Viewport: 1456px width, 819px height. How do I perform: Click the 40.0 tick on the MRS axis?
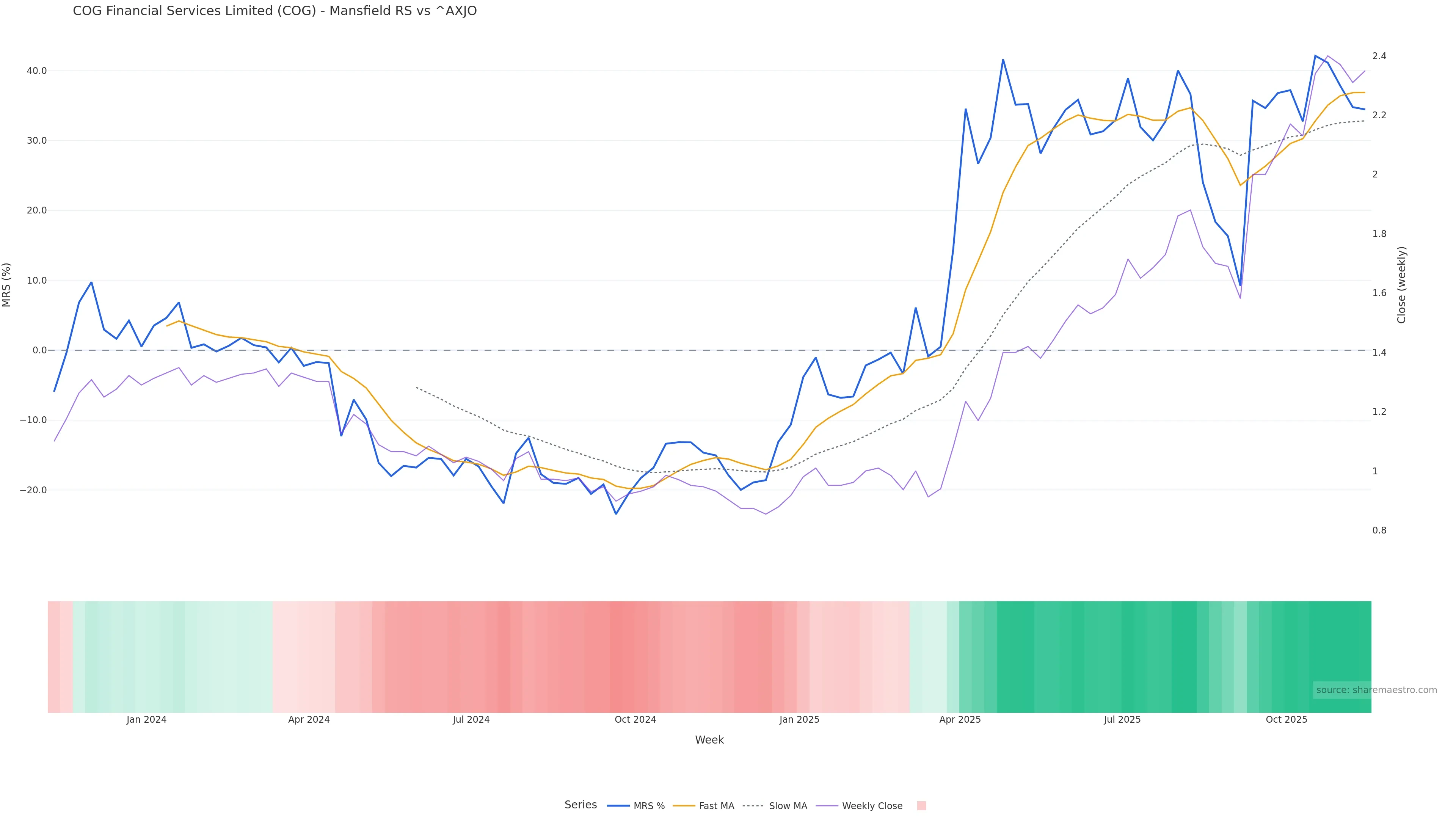tap(36, 71)
